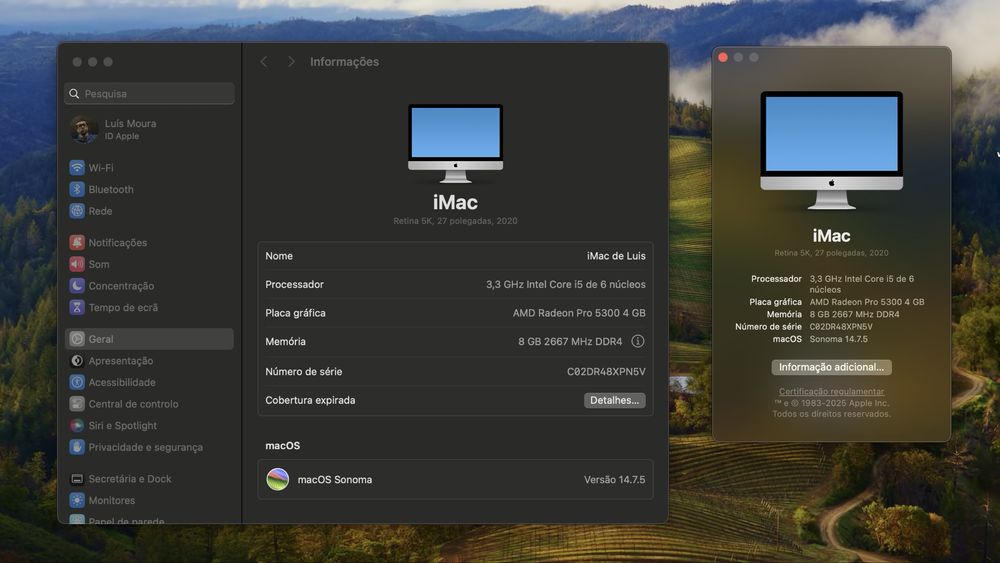Click Informações window title
This screenshot has height=563, width=1000.
coord(344,62)
